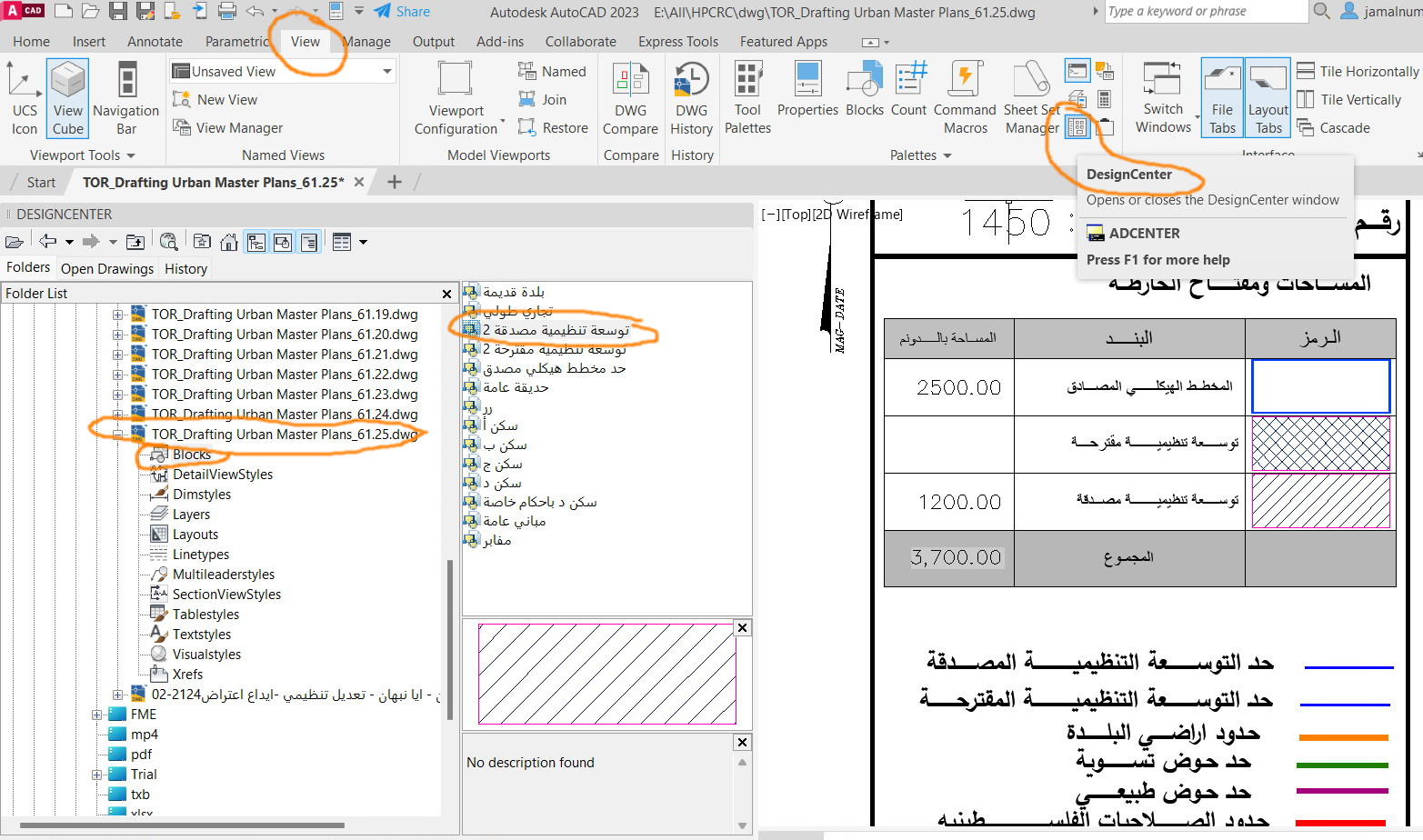The image size is (1423, 840).
Task: Click the Search icon in DesignCenter
Action: point(169,241)
